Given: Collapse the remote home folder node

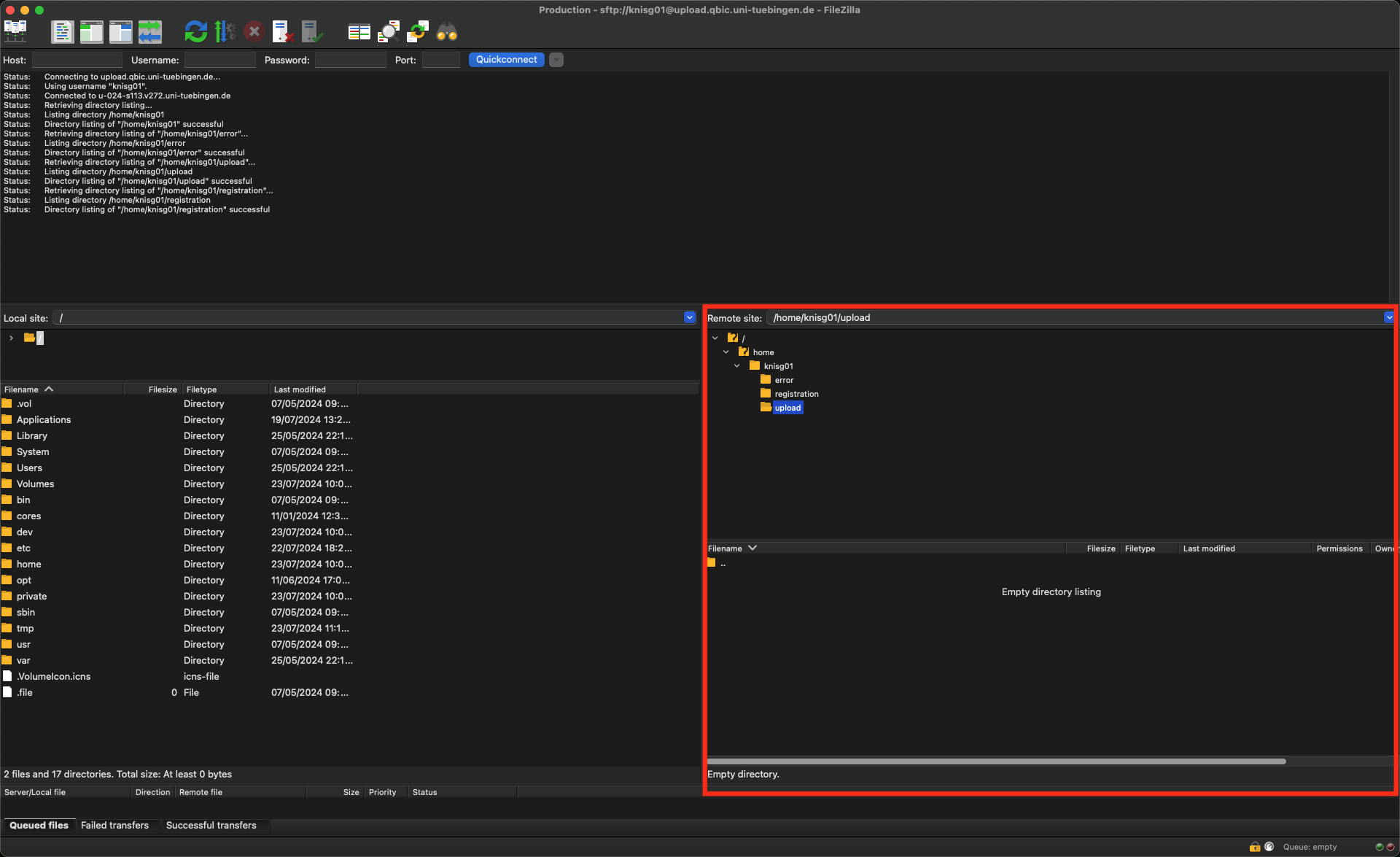Looking at the screenshot, I should (x=726, y=352).
